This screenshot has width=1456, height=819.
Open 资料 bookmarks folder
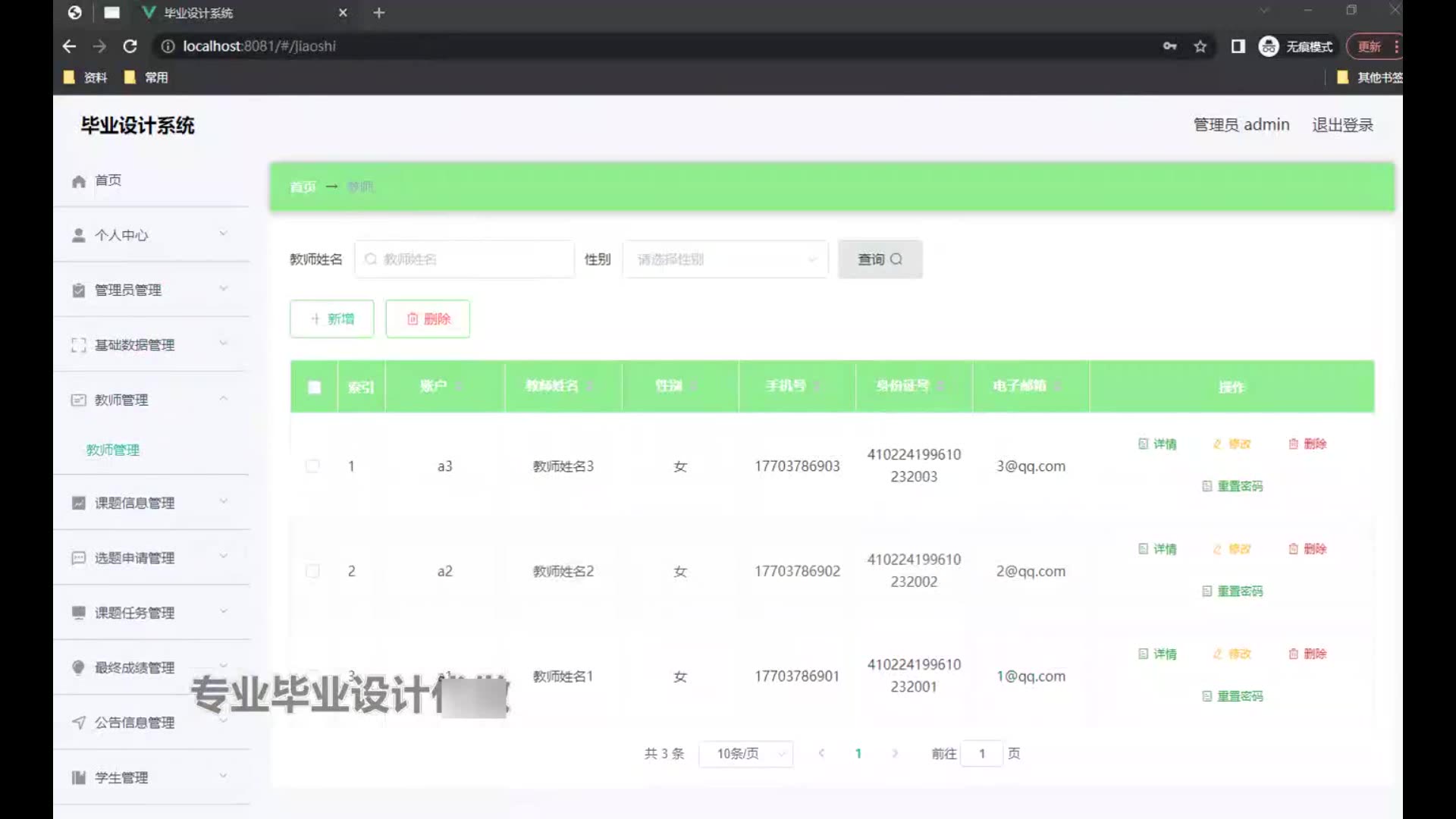(85, 77)
